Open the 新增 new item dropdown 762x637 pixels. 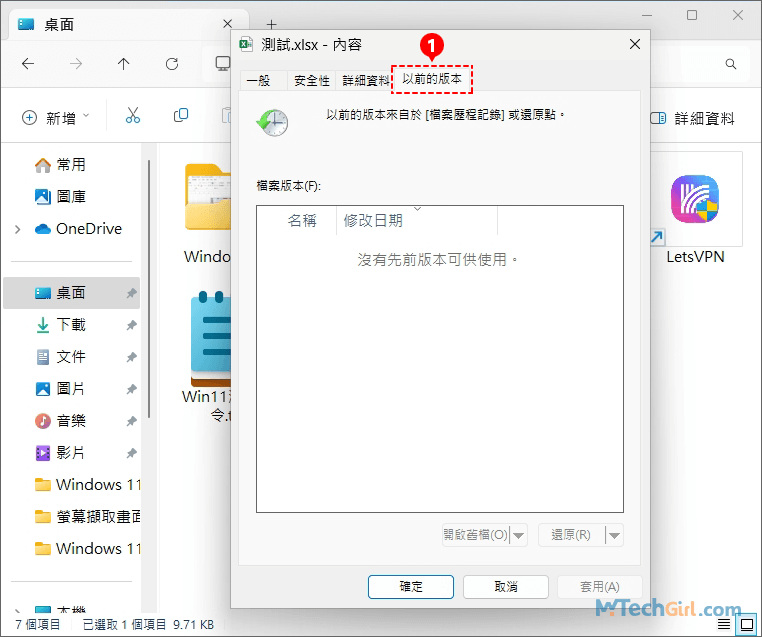pos(56,118)
